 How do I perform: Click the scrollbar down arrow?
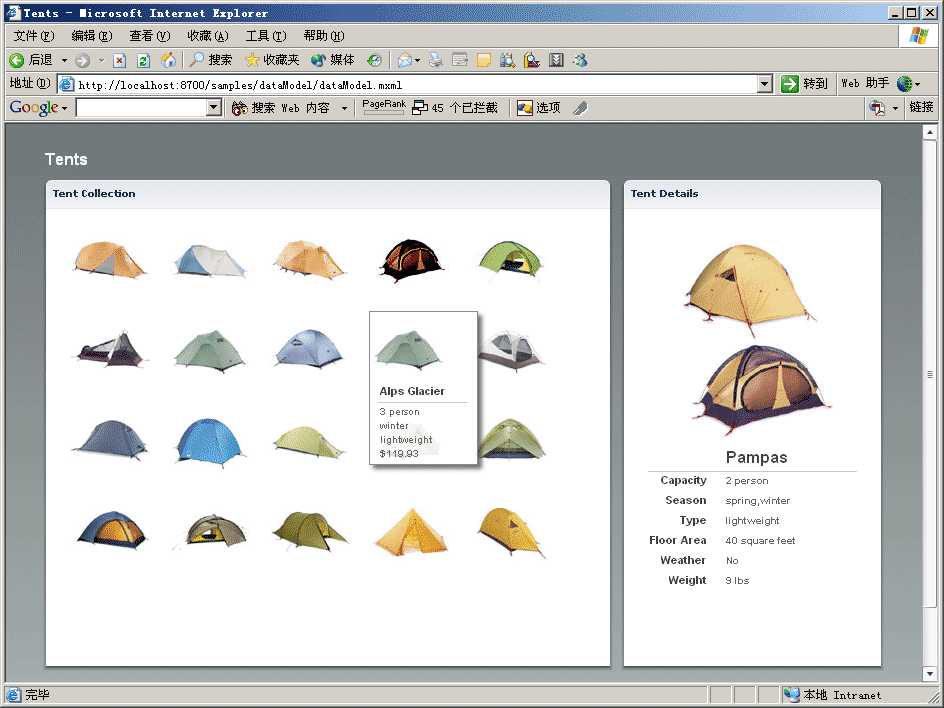(930, 673)
